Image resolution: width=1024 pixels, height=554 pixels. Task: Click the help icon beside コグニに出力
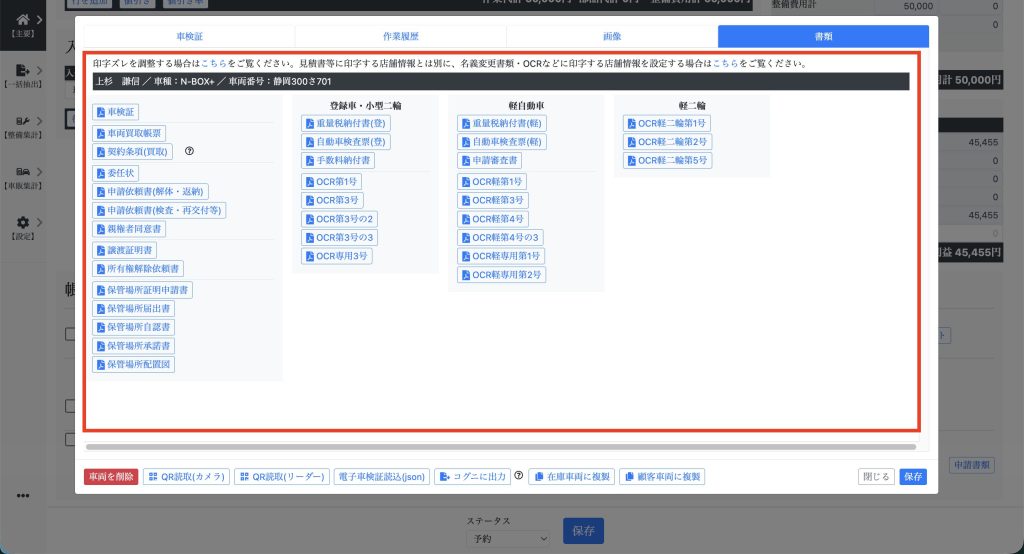519,476
